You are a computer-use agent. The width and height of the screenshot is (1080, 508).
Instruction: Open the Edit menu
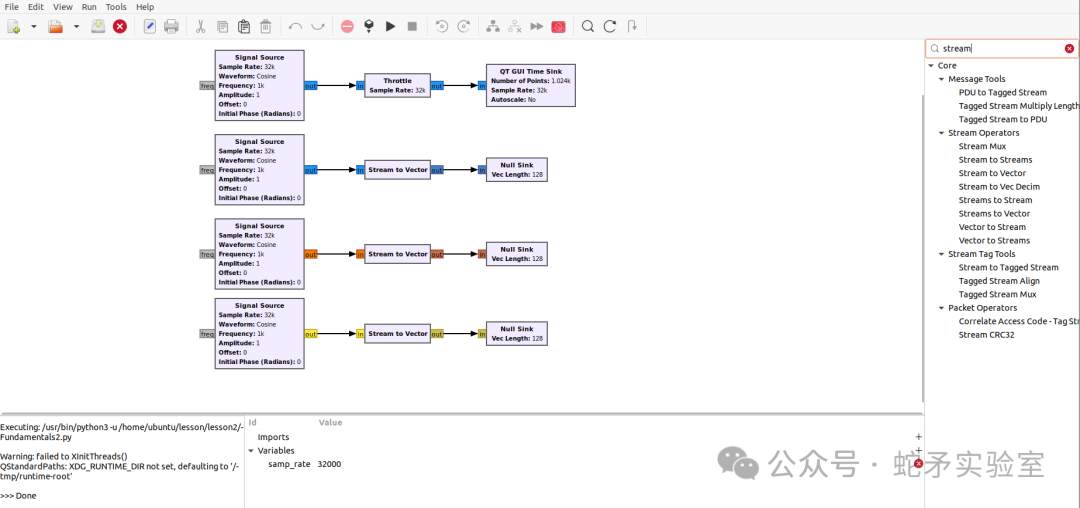point(36,7)
